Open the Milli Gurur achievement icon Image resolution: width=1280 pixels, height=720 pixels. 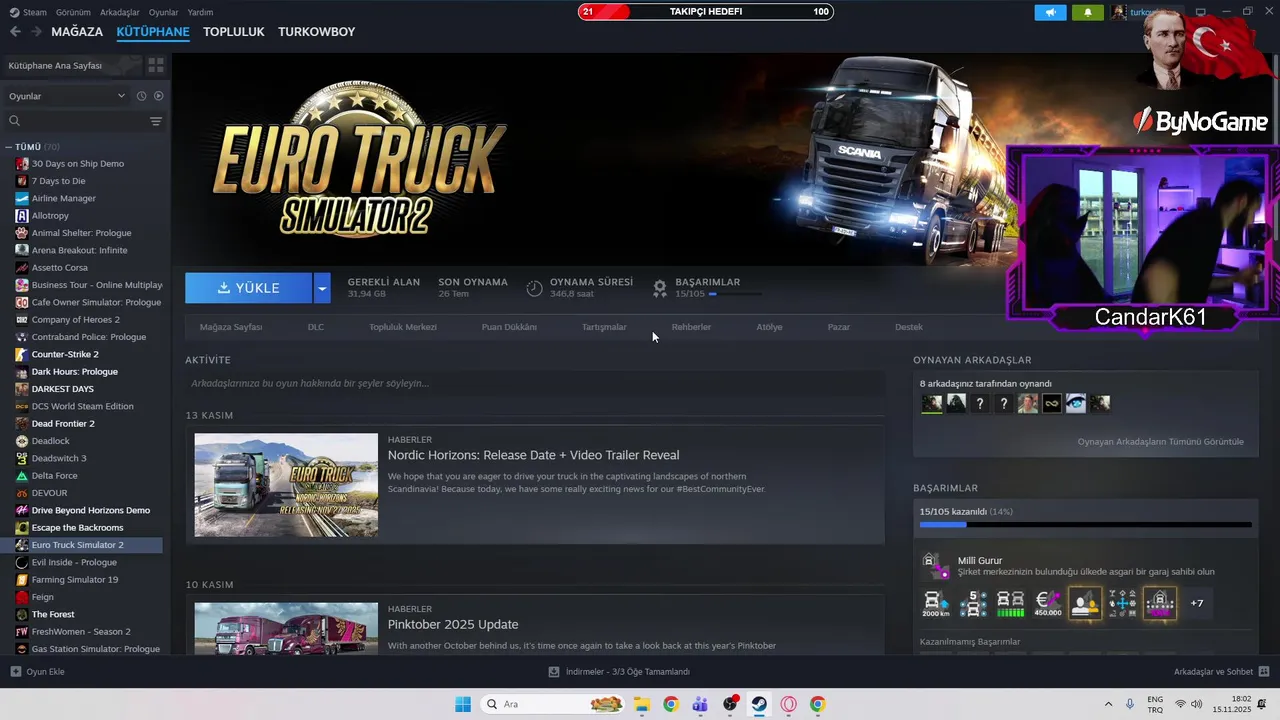click(935, 566)
